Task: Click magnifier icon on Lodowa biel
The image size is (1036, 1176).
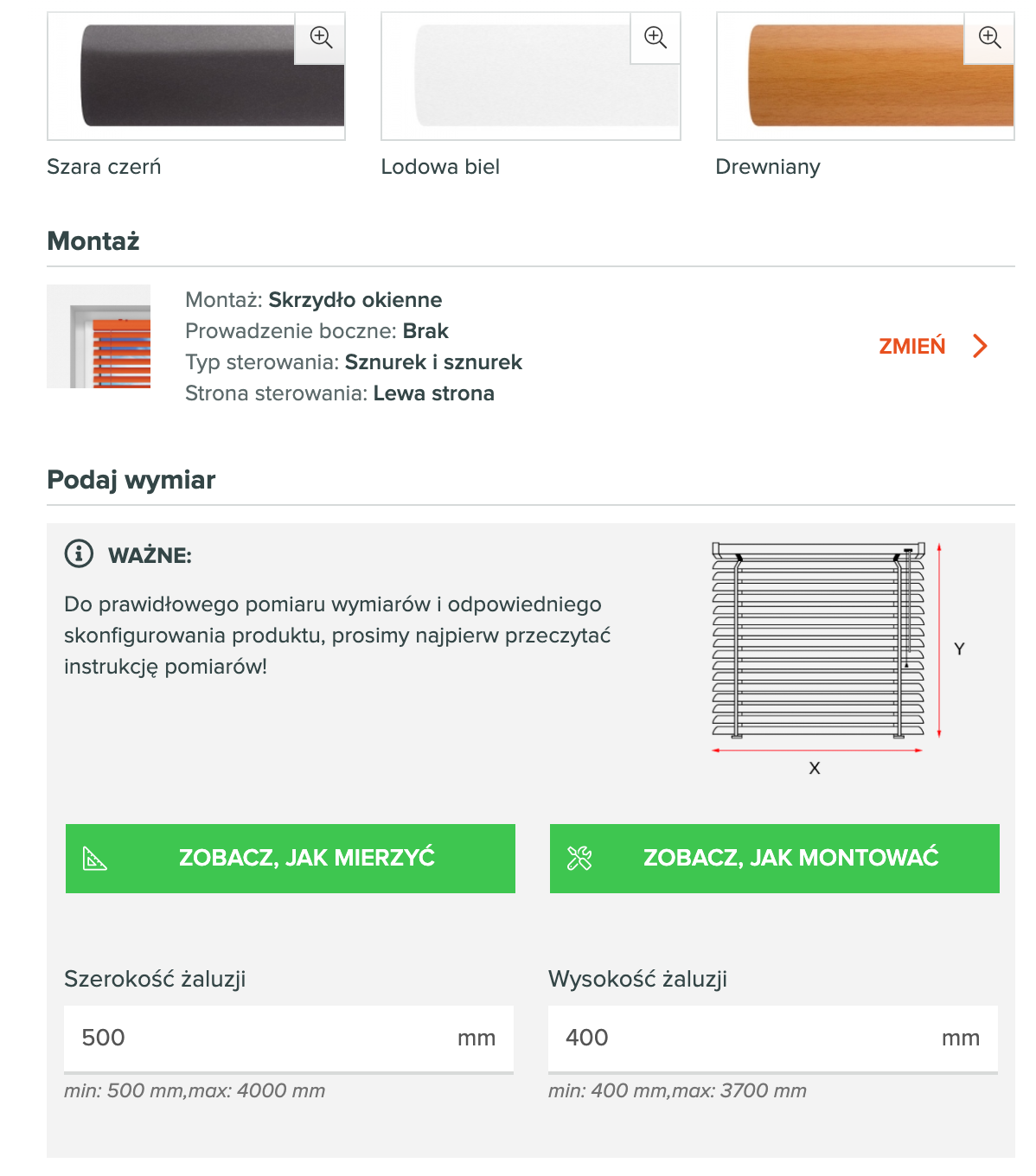Action: pyautogui.click(x=655, y=38)
